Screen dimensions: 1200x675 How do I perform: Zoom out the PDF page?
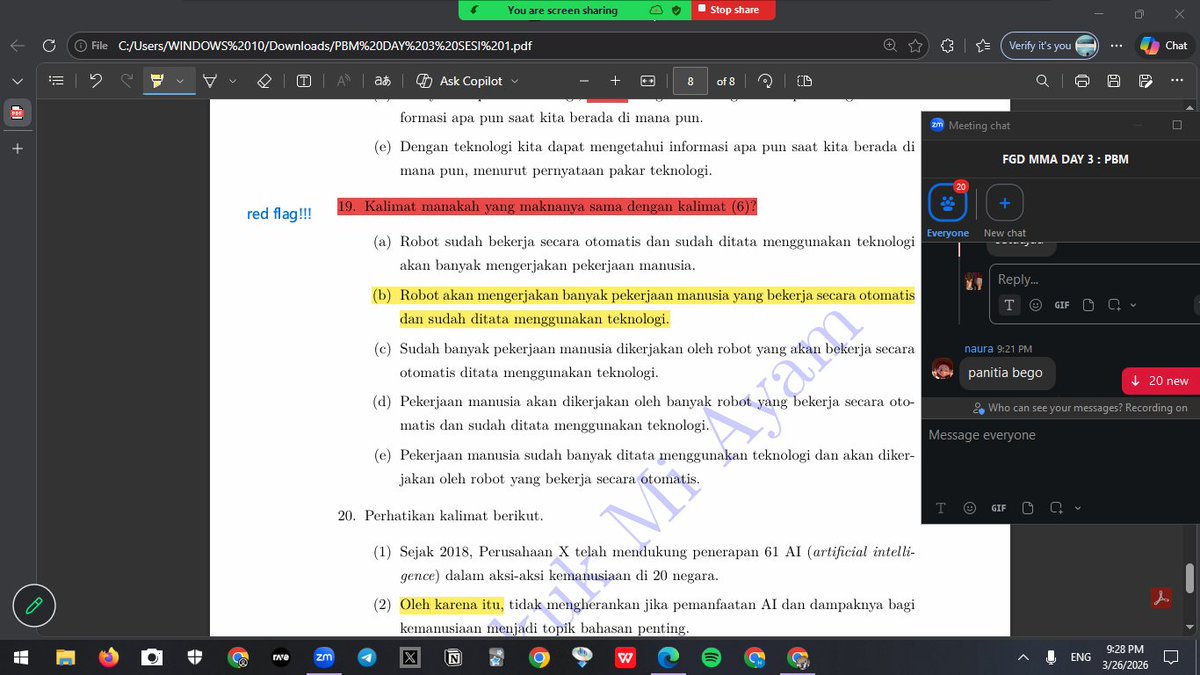pos(584,81)
